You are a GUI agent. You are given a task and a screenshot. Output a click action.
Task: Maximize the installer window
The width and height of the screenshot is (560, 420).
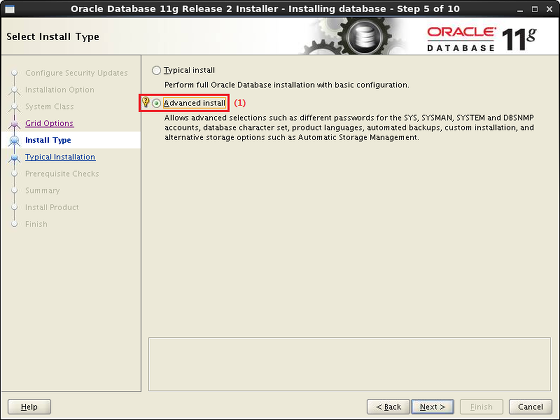(535, 9)
